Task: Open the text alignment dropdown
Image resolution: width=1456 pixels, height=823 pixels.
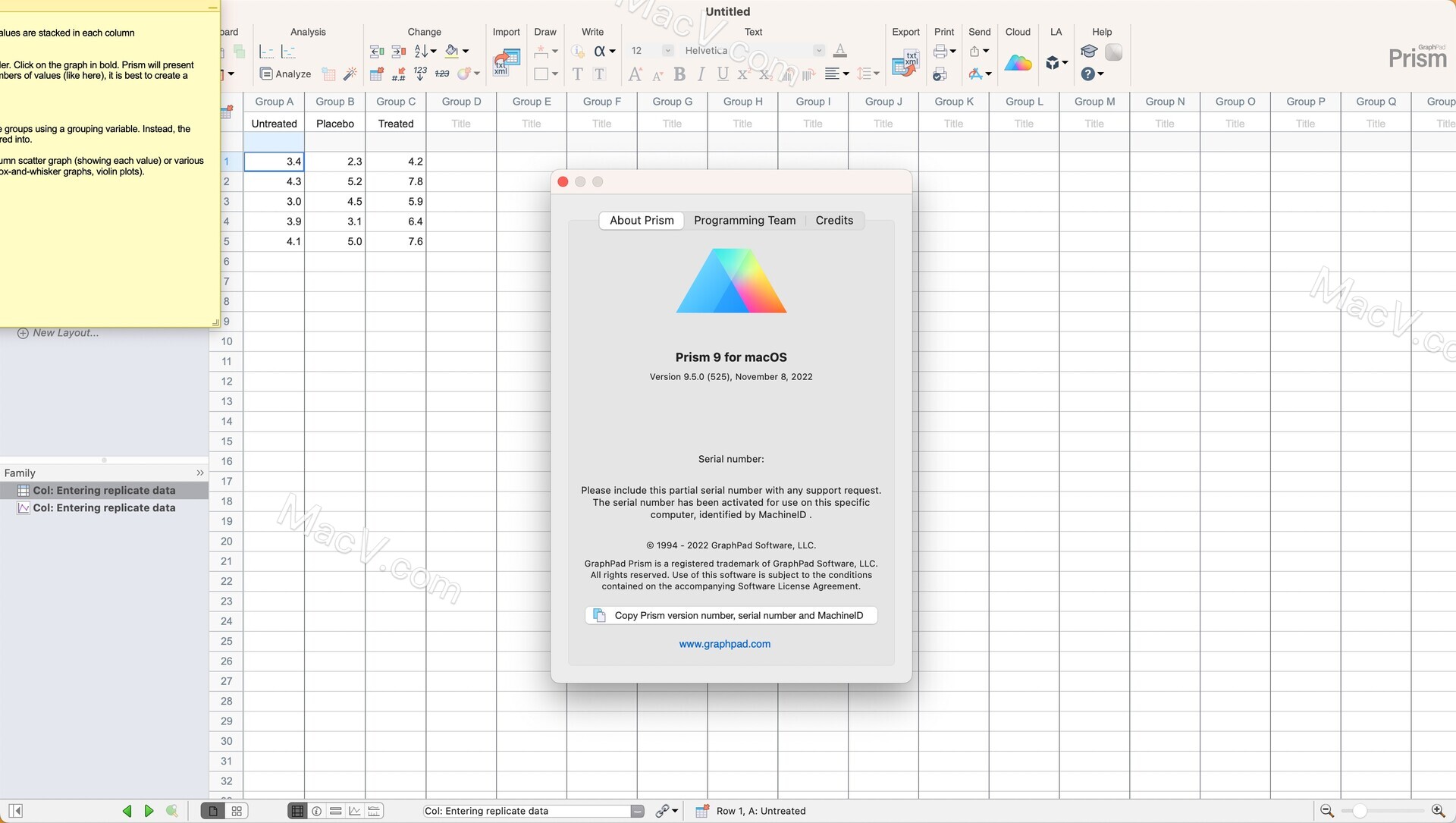Action: point(836,74)
